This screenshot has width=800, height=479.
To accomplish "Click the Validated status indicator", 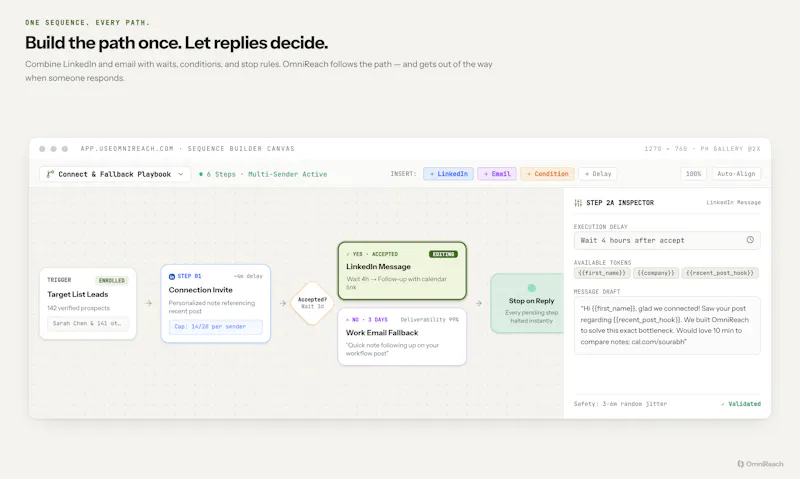I will tap(741, 404).
